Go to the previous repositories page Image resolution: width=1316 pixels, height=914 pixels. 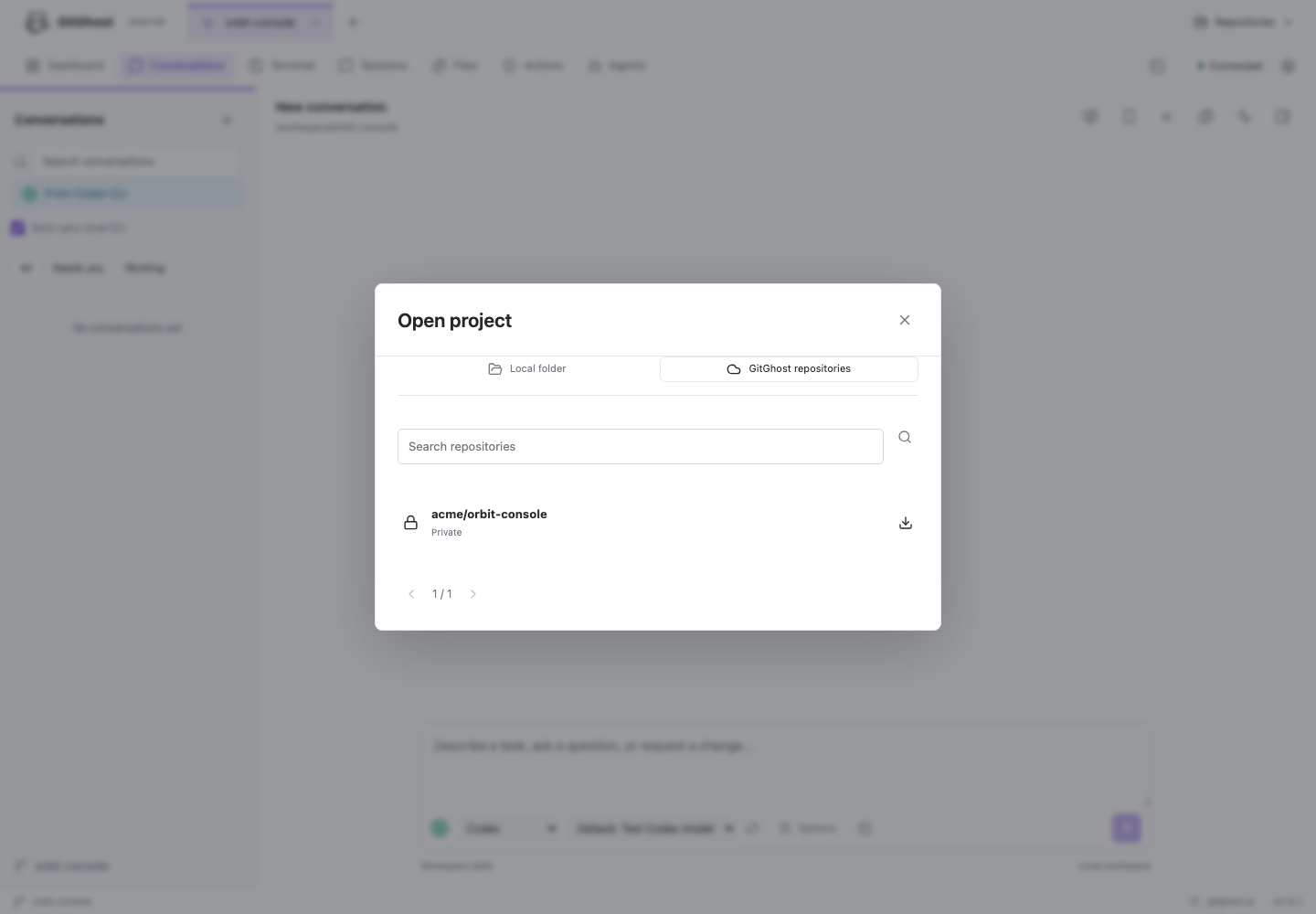click(x=411, y=594)
